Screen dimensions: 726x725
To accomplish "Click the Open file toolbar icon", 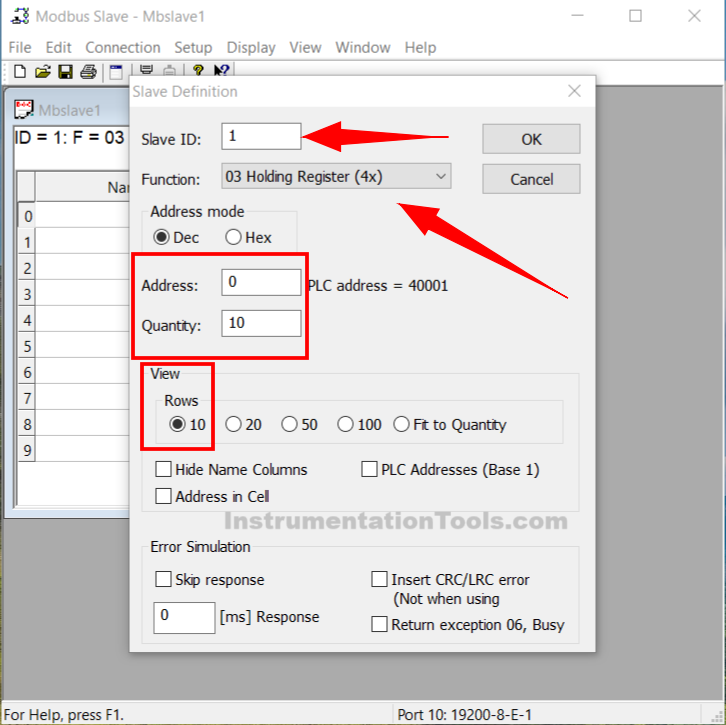I will (43, 72).
